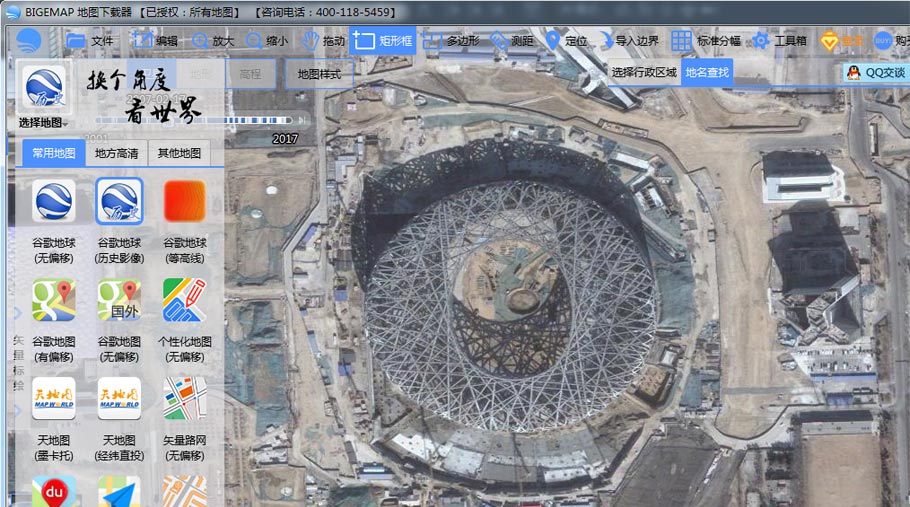
Task: Open the 工具箱 toolbox gear
Action: coord(779,41)
